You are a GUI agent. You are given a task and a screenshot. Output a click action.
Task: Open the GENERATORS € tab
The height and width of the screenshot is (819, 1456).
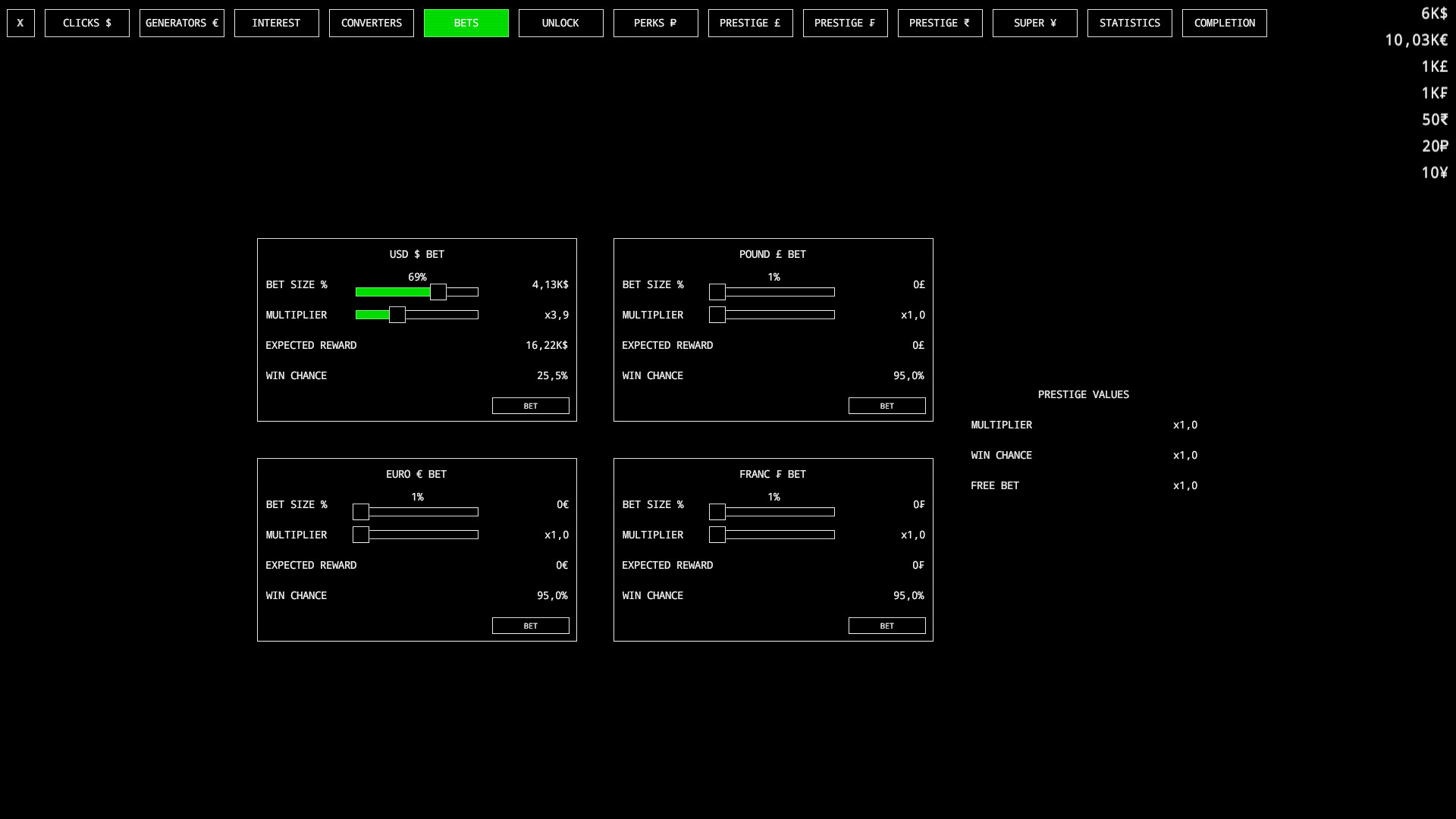pyautogui.click(x=181, y=23)
